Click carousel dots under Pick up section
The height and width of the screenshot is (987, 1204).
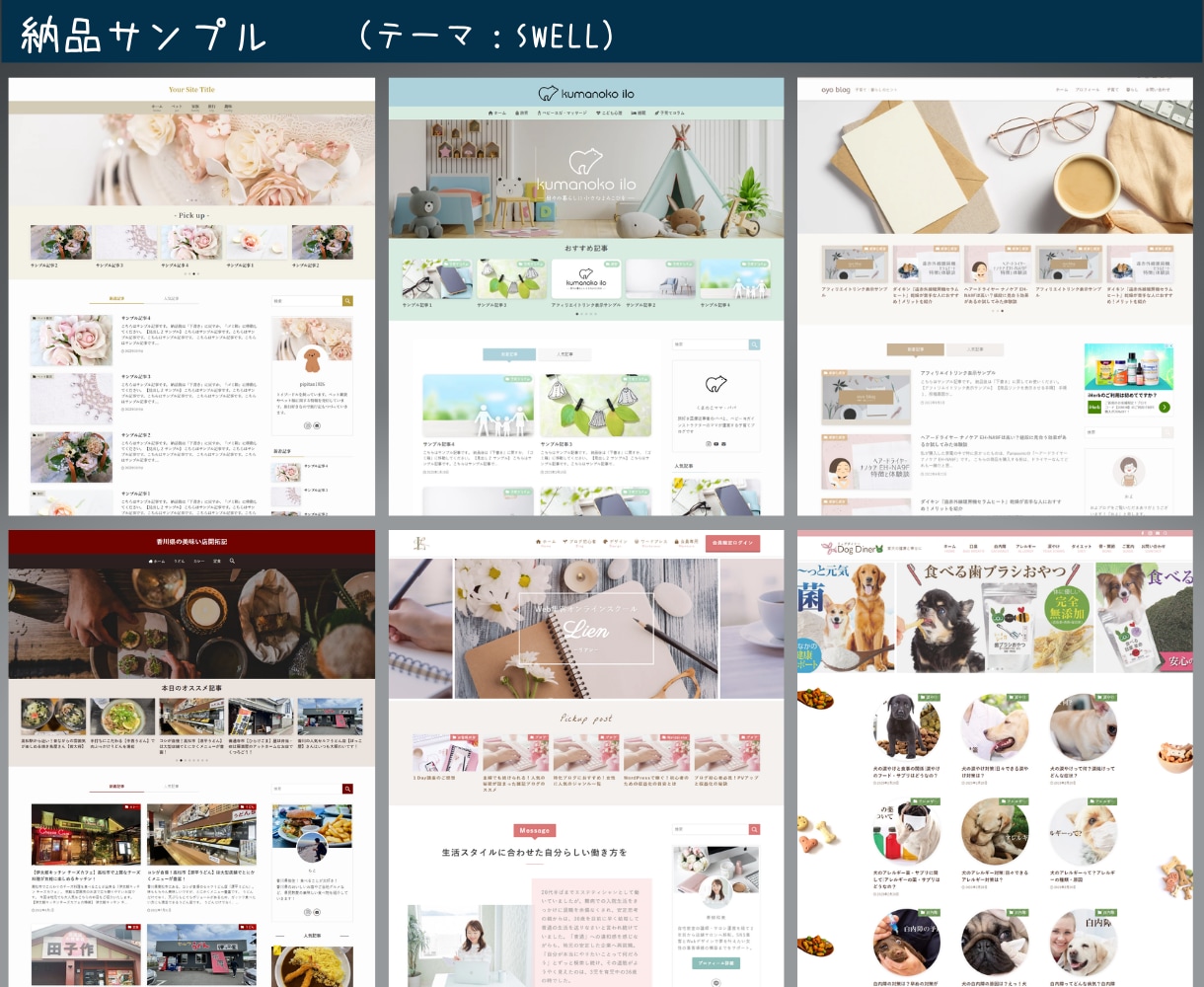[x=191, y=273]
